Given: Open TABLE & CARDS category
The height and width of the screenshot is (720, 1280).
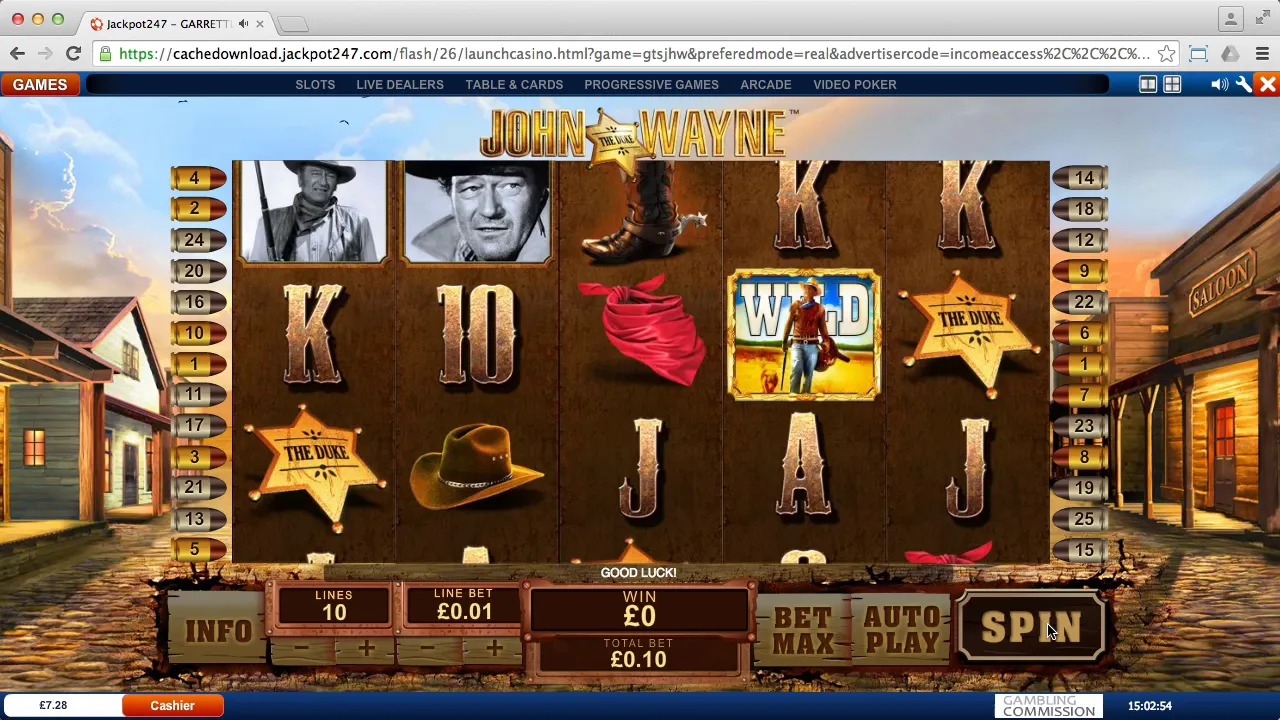Looking at the screenshot, I should 514,85.
